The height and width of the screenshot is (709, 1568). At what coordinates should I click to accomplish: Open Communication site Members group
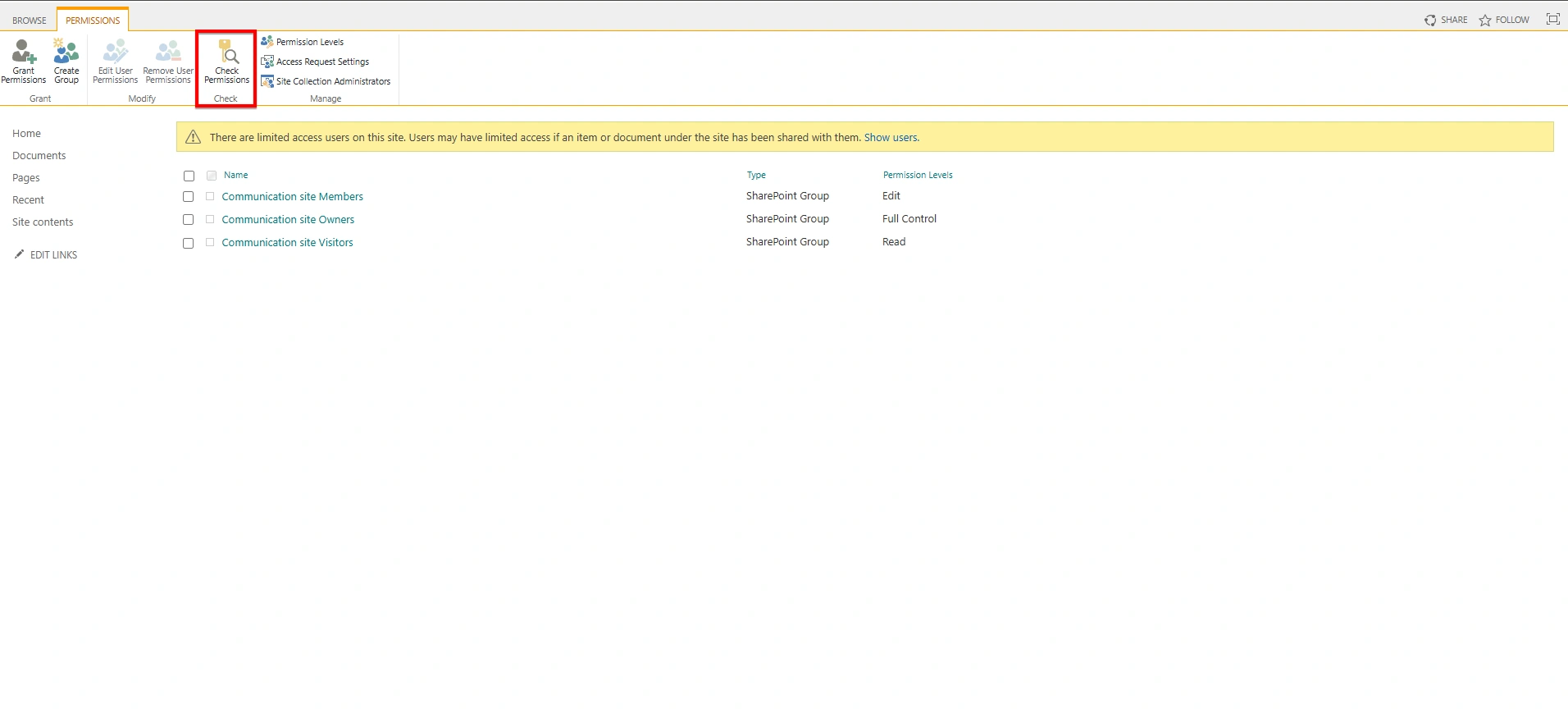292,196
